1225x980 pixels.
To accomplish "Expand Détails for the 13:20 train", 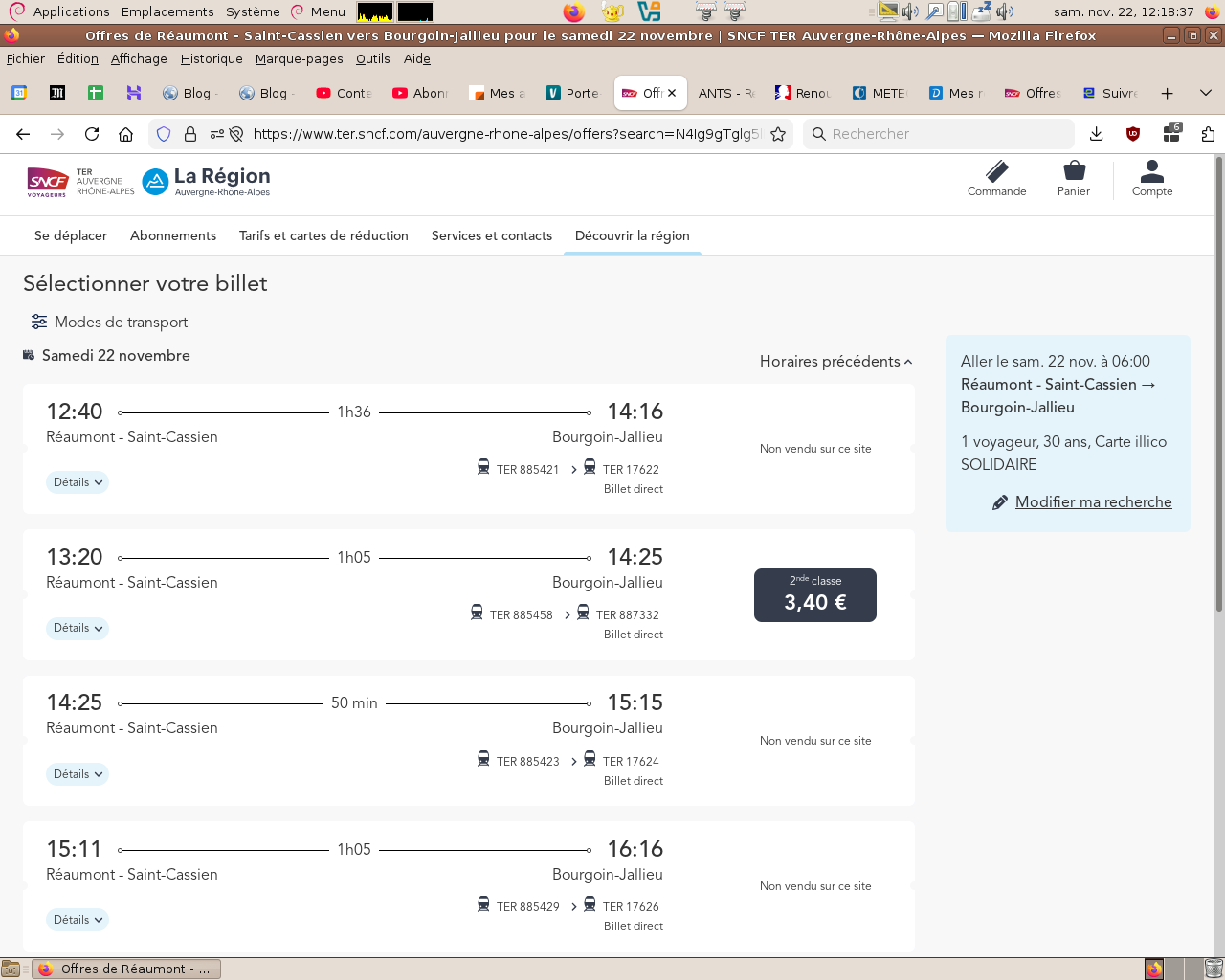I will pyautogui.click(x=78, y=628).
